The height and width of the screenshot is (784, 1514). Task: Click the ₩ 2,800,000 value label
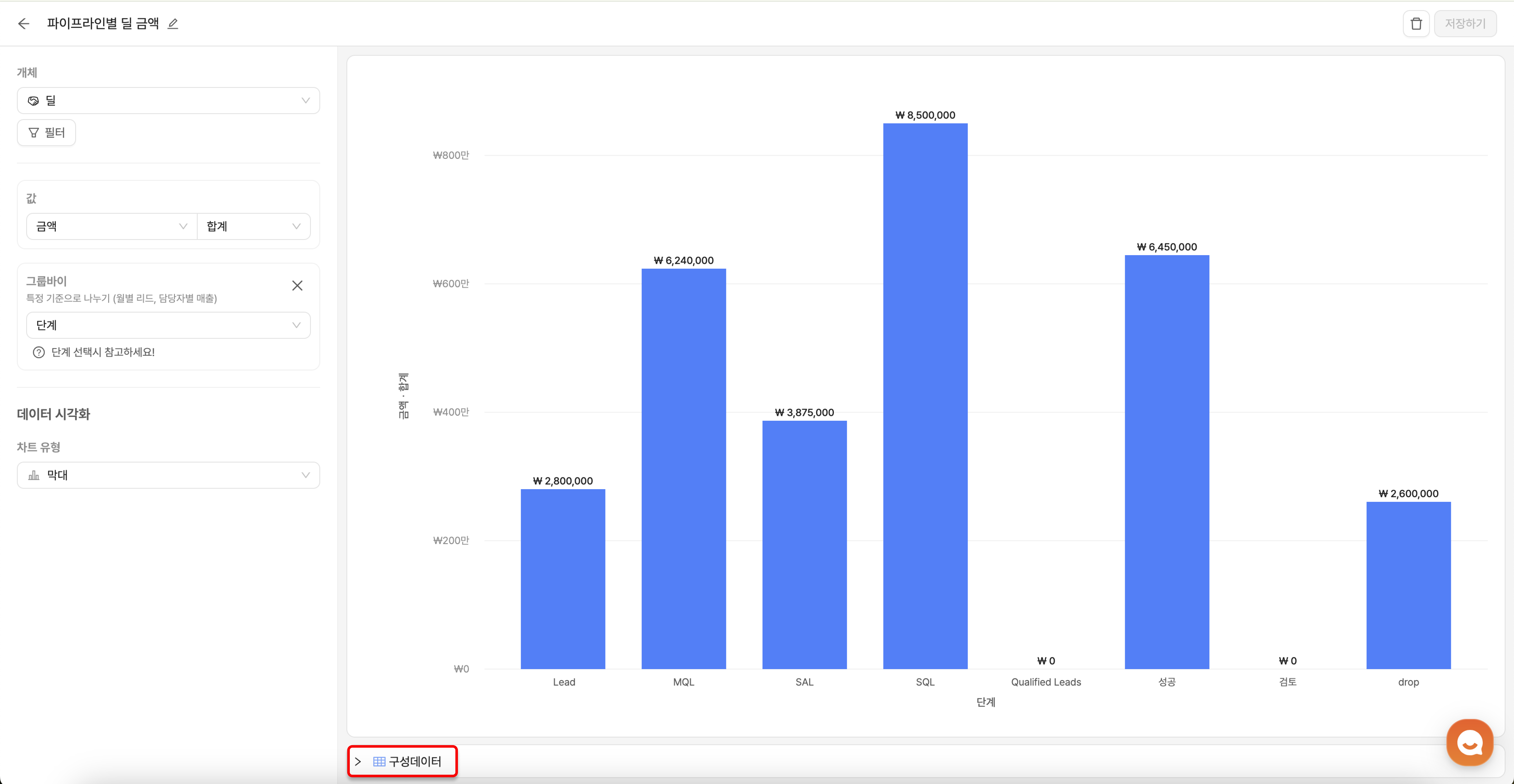pos(563,481)
